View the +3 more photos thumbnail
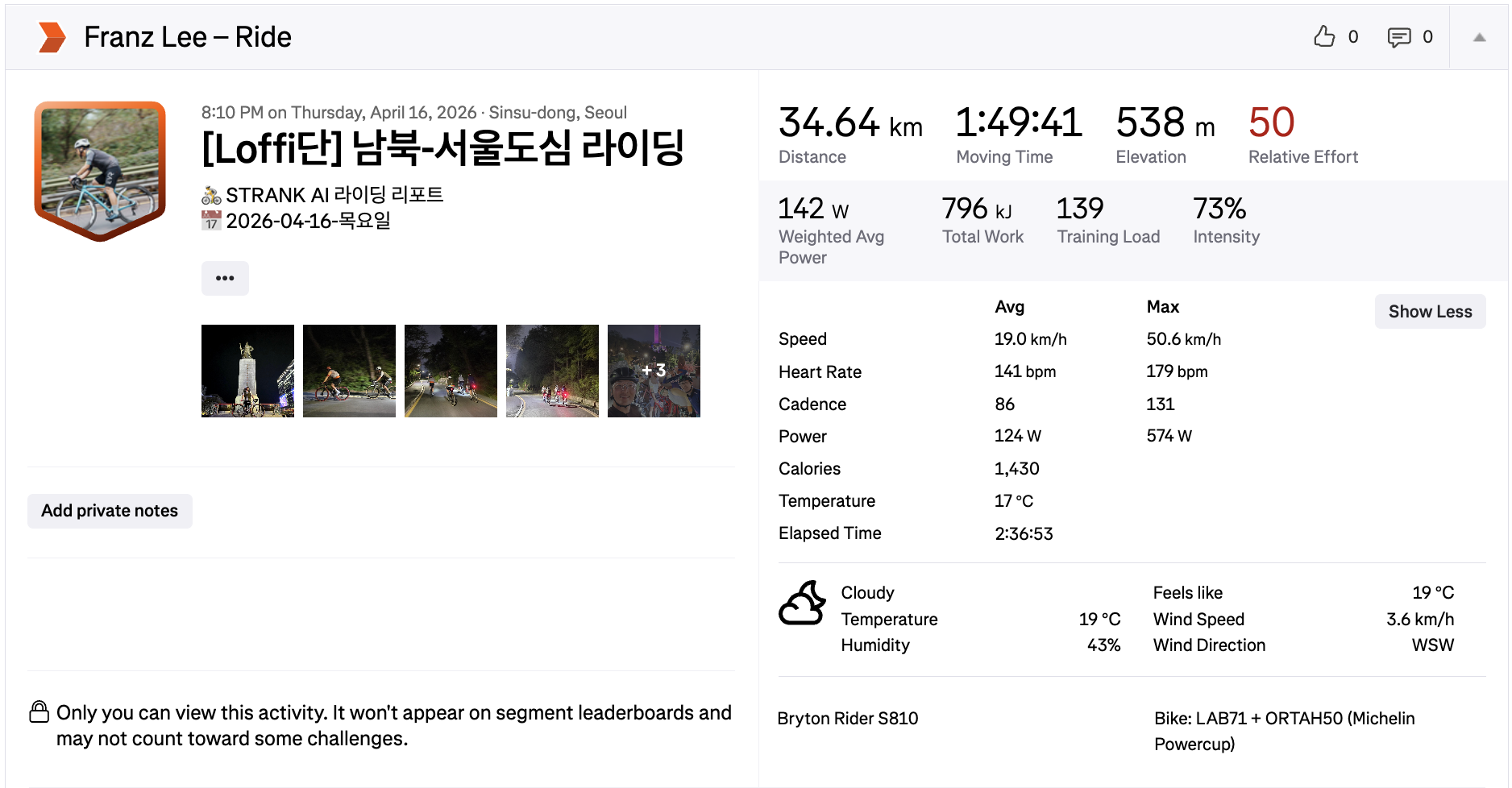 [x=654, y=371]
